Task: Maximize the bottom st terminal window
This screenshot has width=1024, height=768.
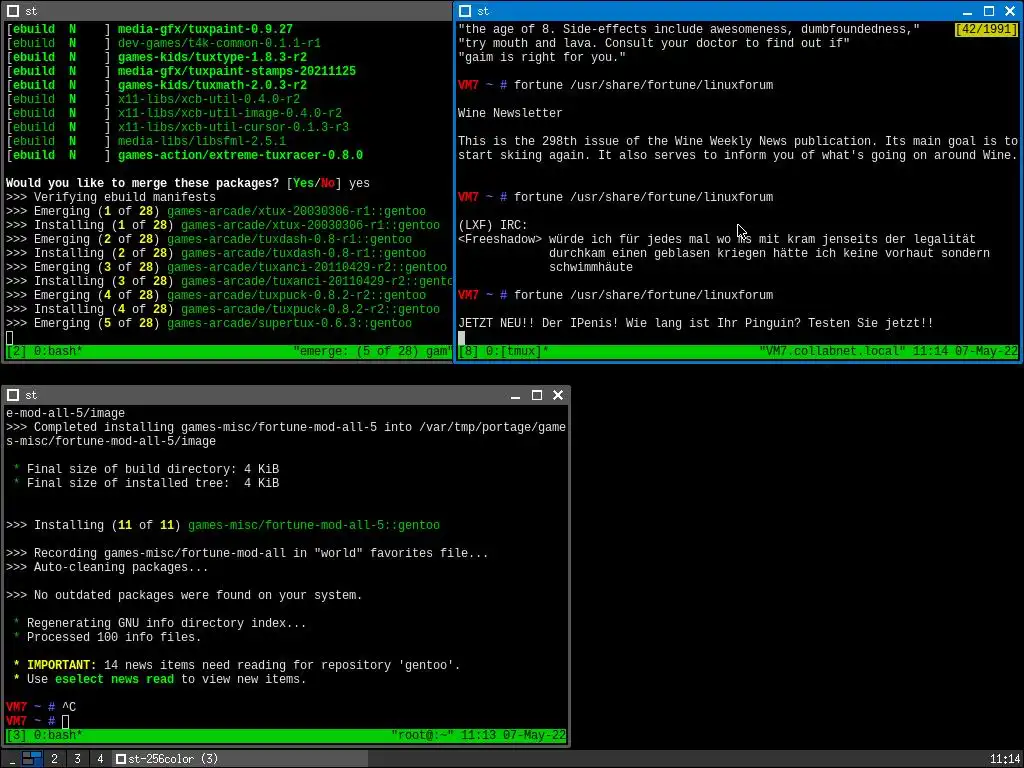Action: tap(537, 395)
